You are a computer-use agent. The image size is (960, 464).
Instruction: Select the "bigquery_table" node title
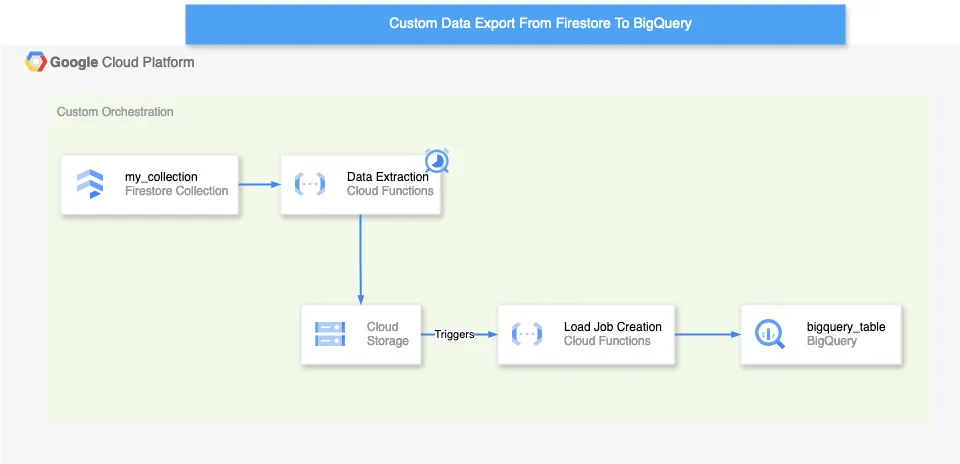pos(846,326)
